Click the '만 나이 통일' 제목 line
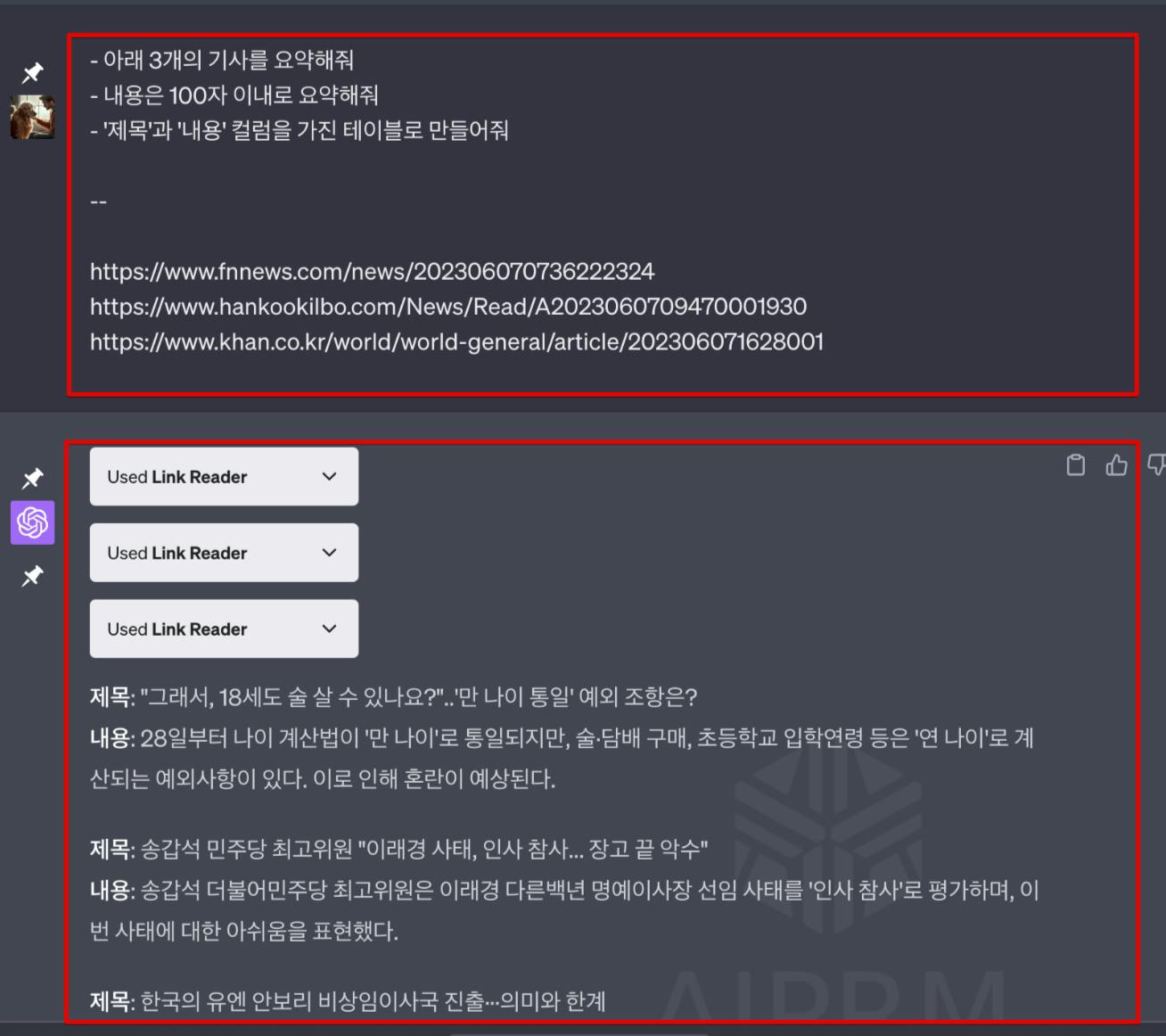Viewport: 1166px width, 1036px height. coord(393,696)
